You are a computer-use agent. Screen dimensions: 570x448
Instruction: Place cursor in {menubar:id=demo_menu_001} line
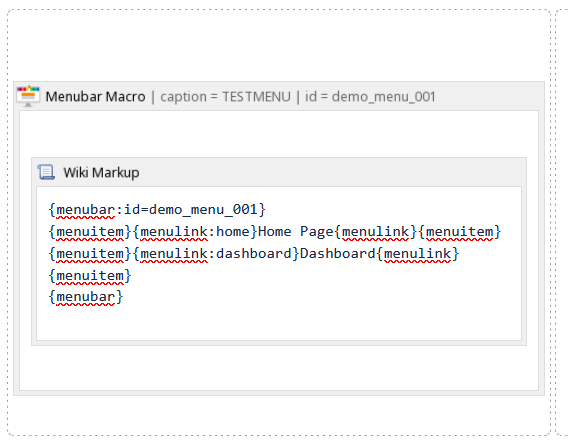pos(157,210)
